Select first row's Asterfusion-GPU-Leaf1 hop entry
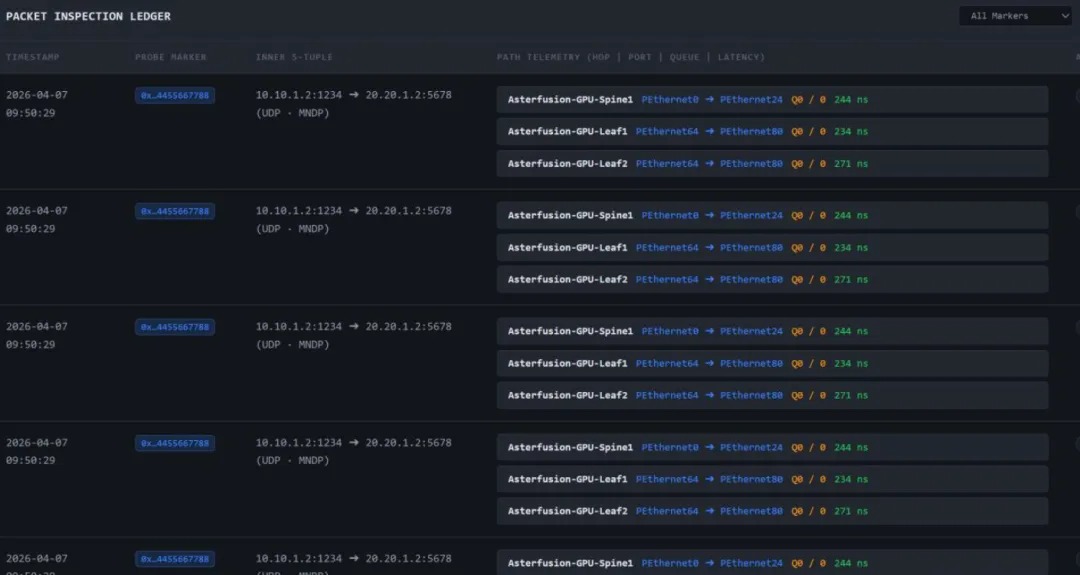This screenshot has width=1080, height=575. coord(771,132)
